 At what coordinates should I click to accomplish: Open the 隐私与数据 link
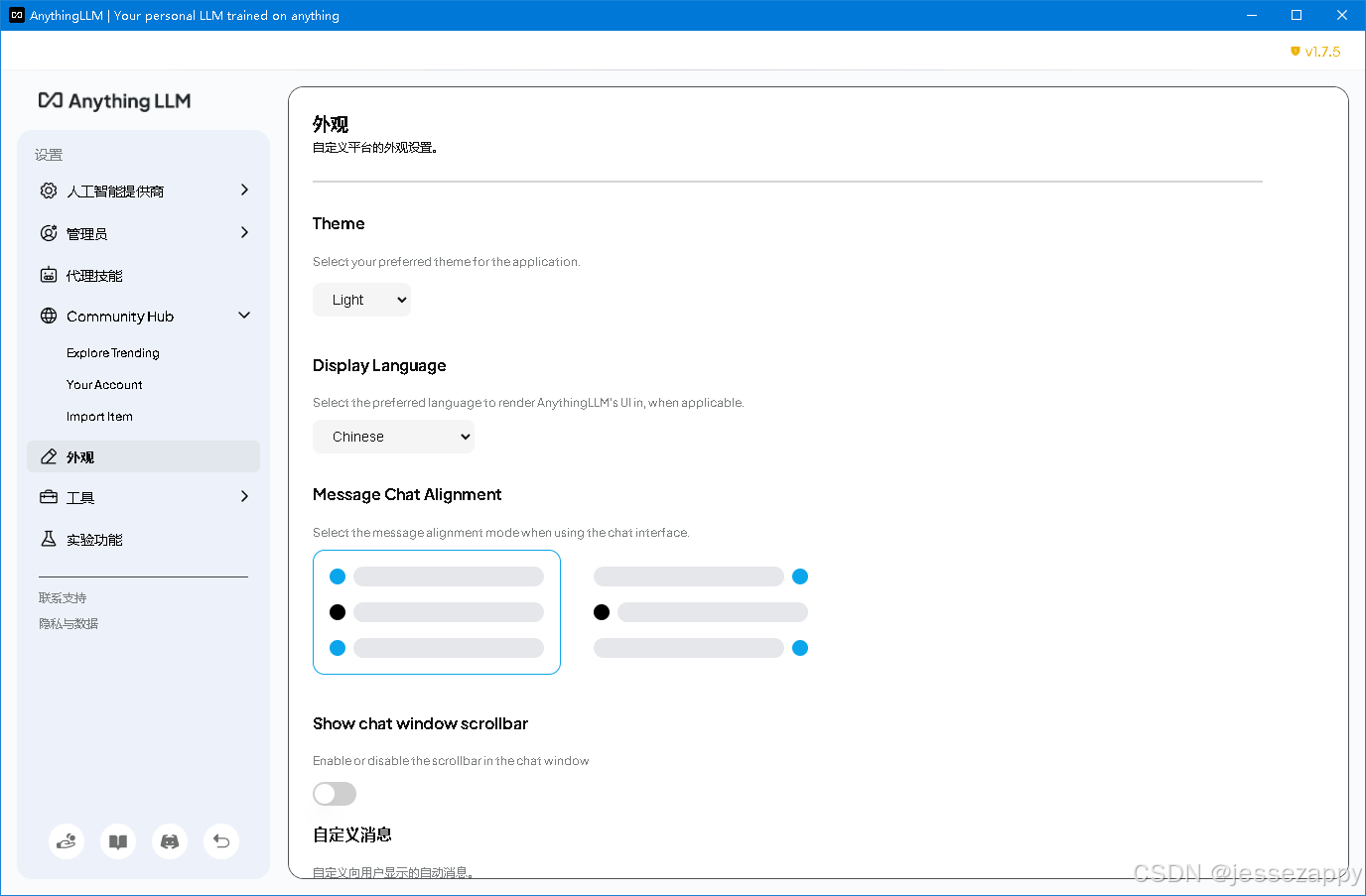point(68,623)
